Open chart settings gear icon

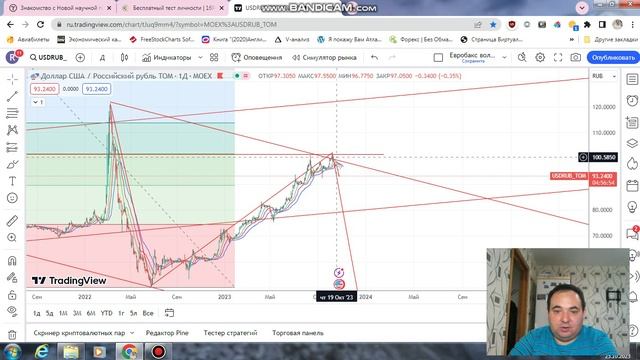(x=540, y=58)
